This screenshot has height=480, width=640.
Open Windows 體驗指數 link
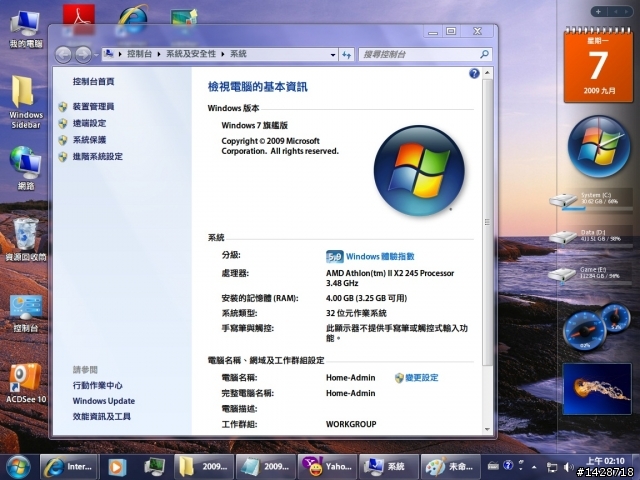pyautogui.click(x=380, y=256)
